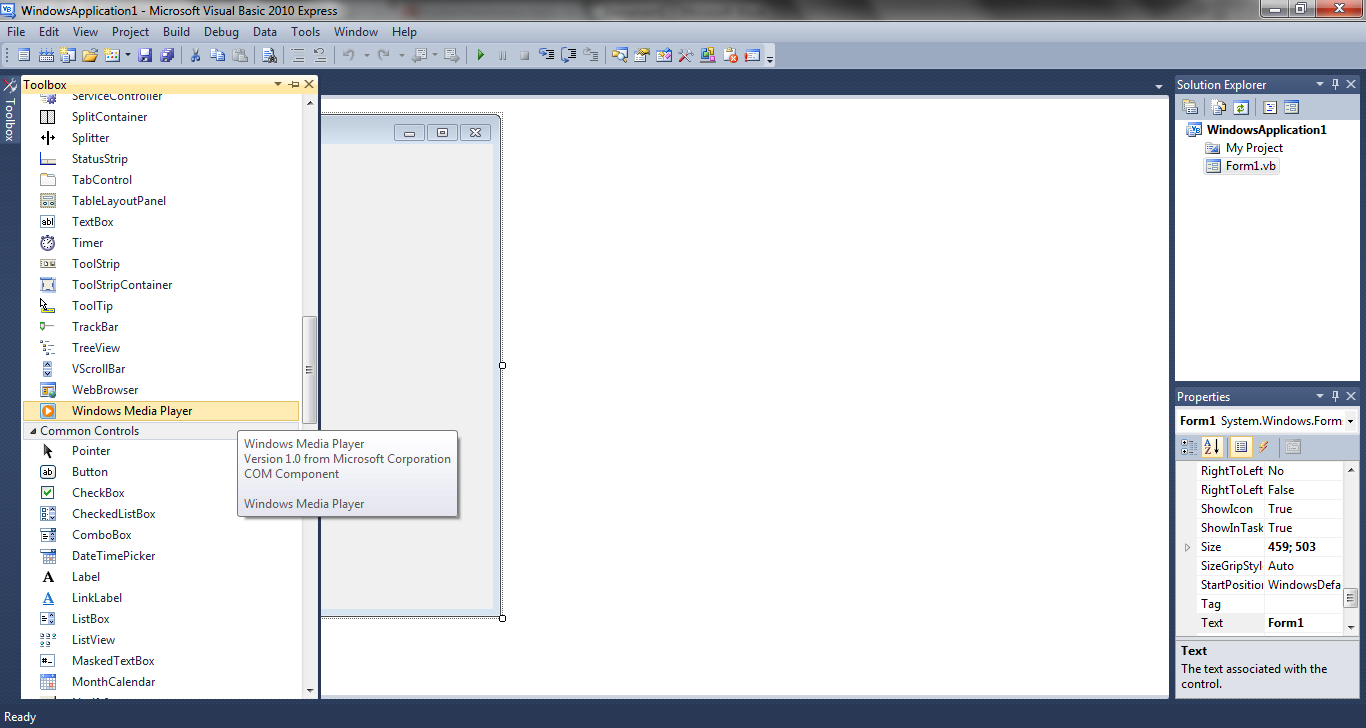Toggle auto-hide pin on Toolbox panel

[294, 85]
